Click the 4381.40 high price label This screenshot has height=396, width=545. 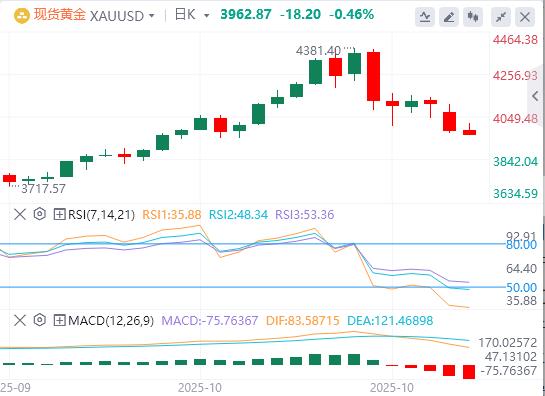click(x=318, y=51)
